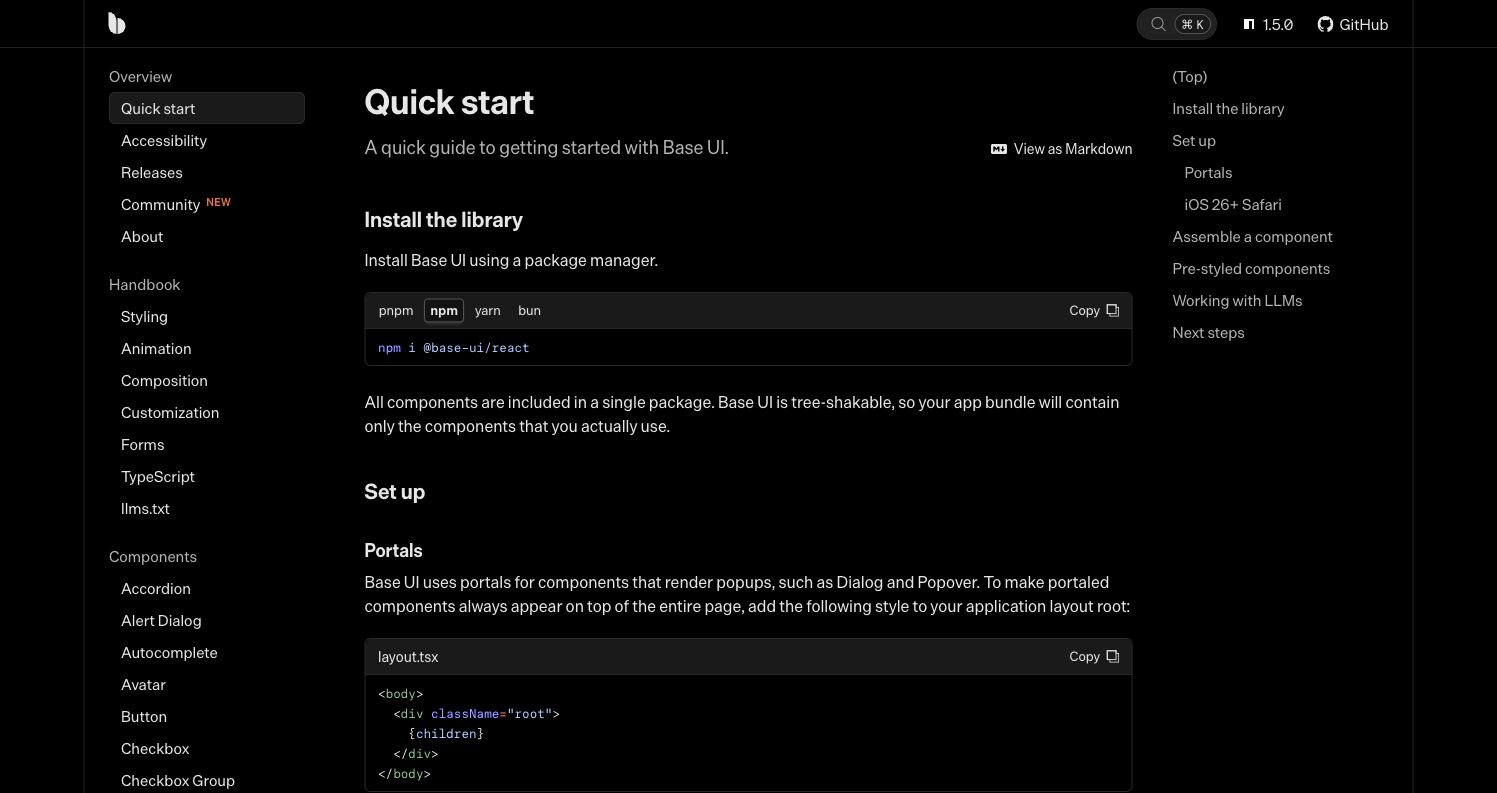The width and height of the screenshot is (1497, 793).
Task: Jump to Next steps section
Action: point(1208,333)
